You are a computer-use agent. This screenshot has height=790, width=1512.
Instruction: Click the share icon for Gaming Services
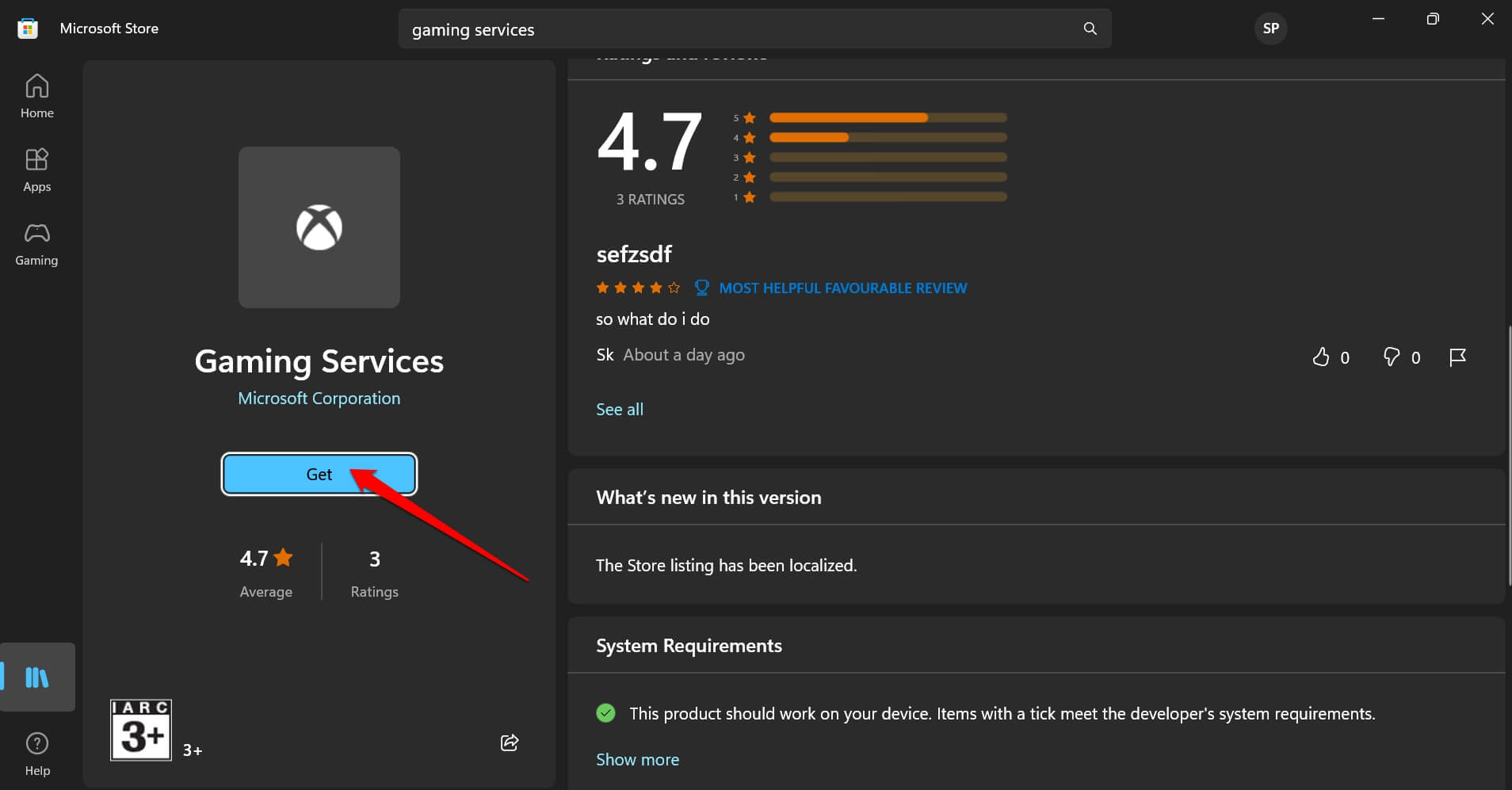pos(510,742)
